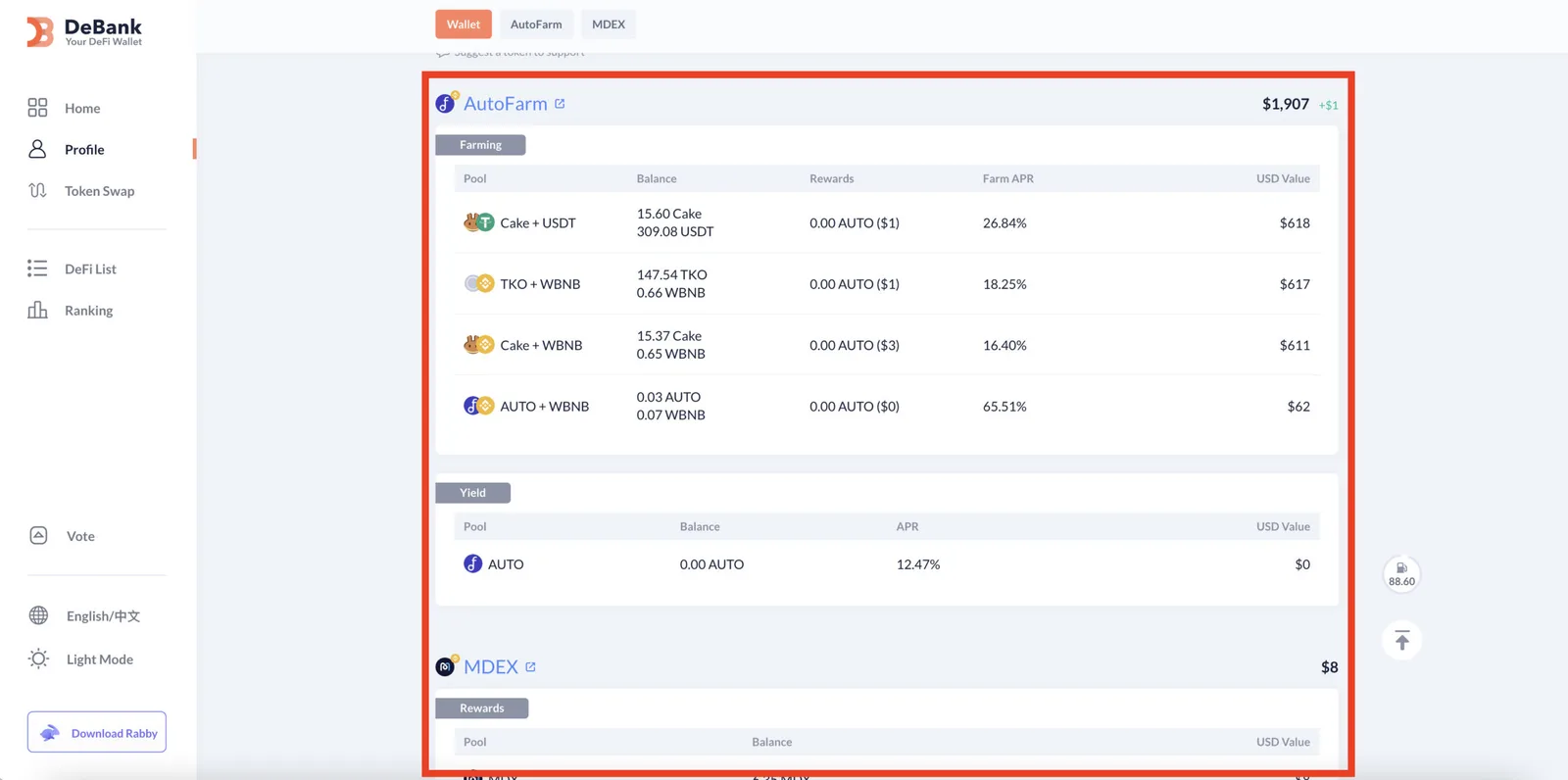1568x780 pixels.
Task: Select the Profile person icon
Action: [x=37, y=149]
